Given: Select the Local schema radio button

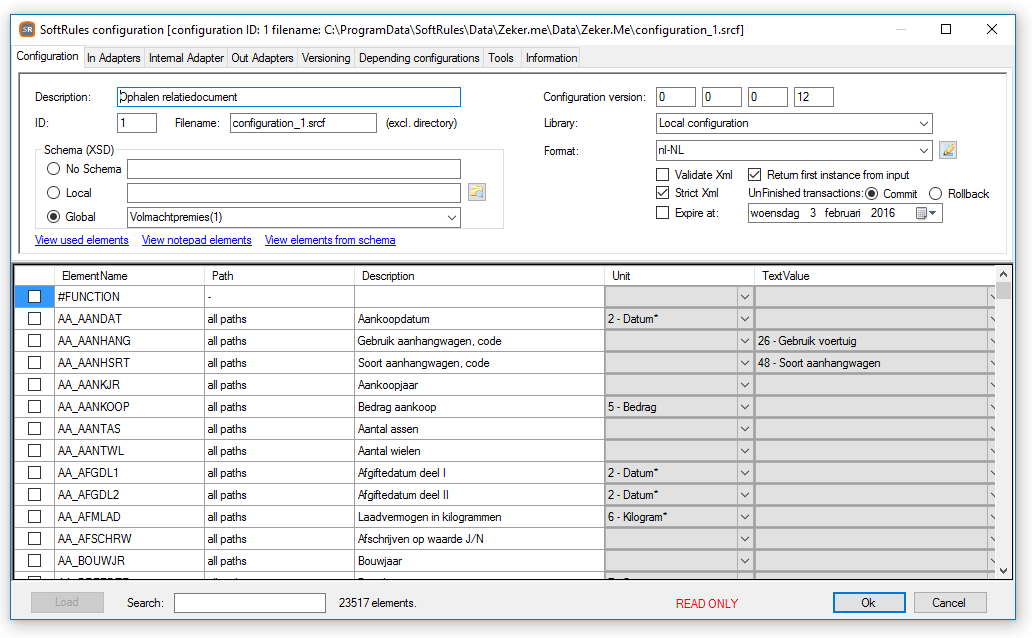Looking at the screenshot, I should (53, 193).
